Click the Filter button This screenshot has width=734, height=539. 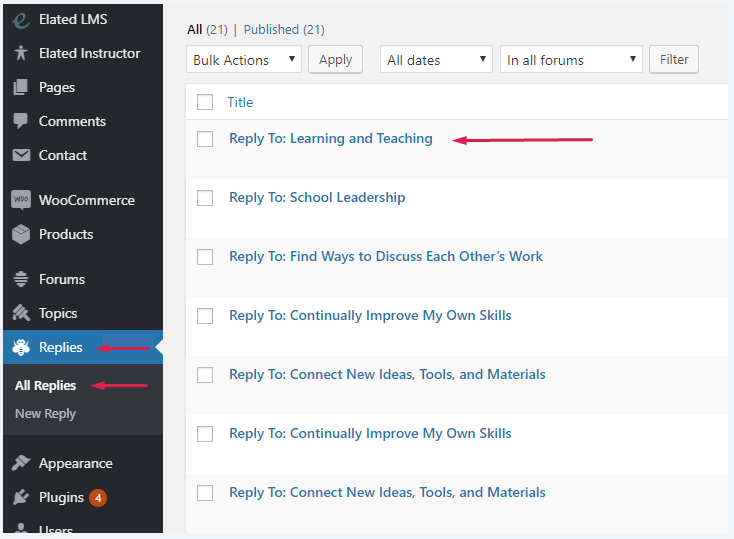(674, 59)
